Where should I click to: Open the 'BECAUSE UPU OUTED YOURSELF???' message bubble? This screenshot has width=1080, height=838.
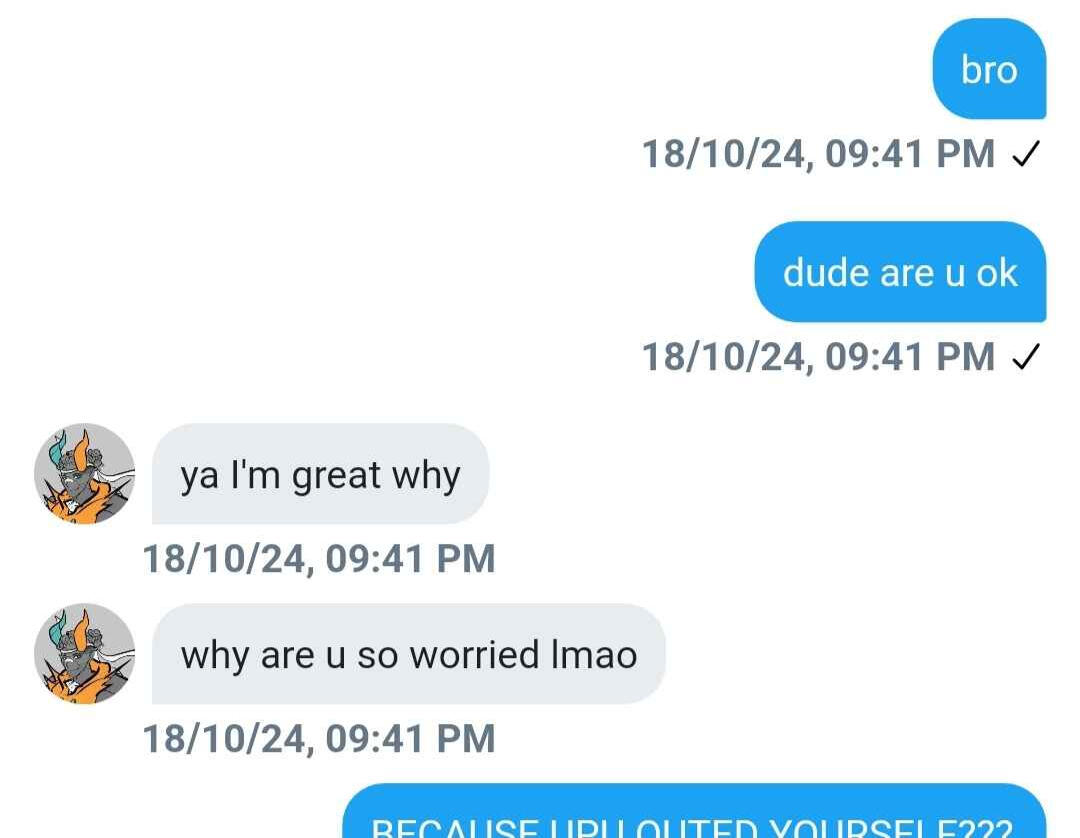click(x=694, y=811)
